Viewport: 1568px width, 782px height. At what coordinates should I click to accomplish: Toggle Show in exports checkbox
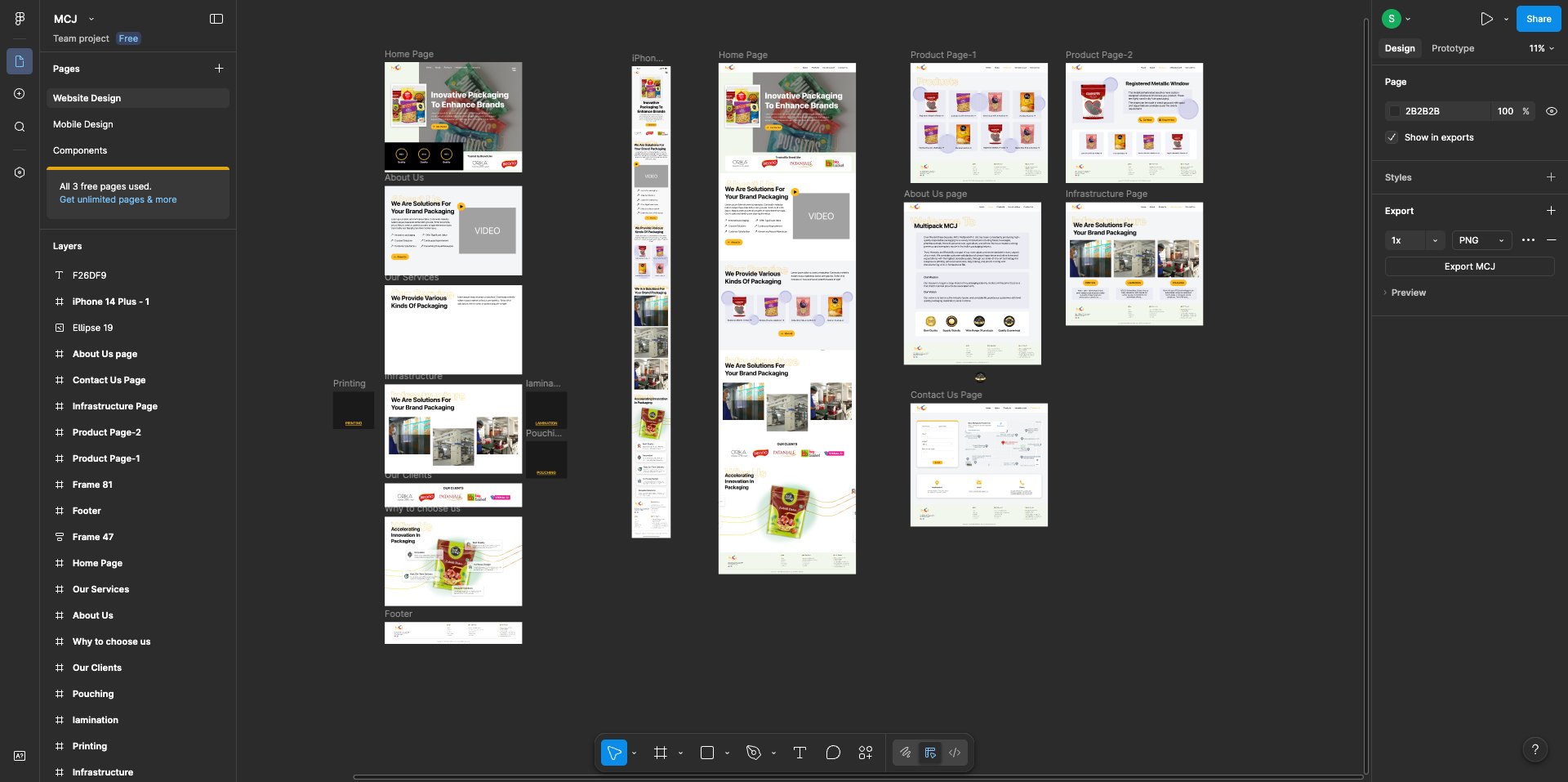(1392, 137)
